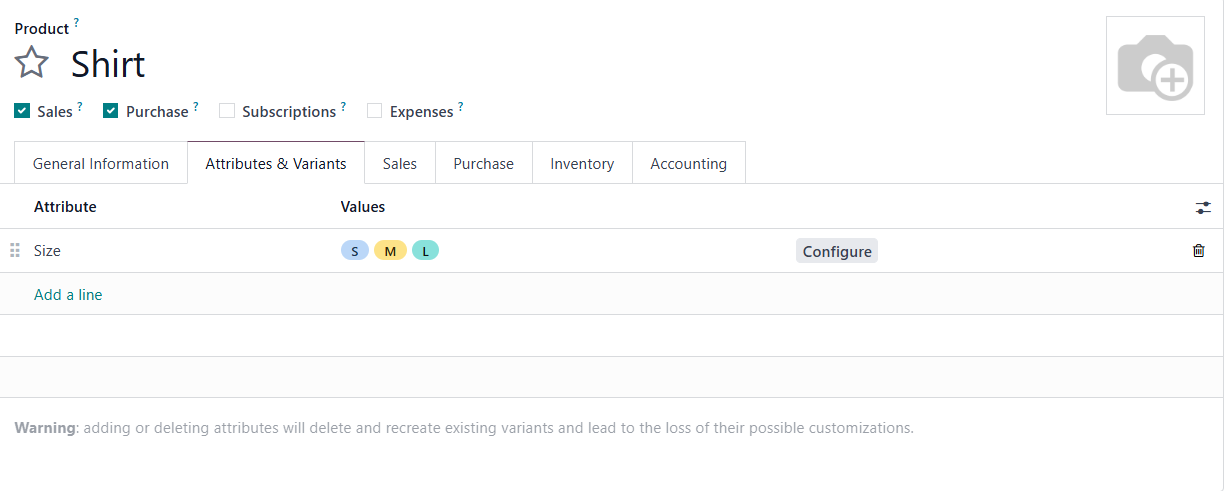Click the Shirt product name field

pos(108,65)
